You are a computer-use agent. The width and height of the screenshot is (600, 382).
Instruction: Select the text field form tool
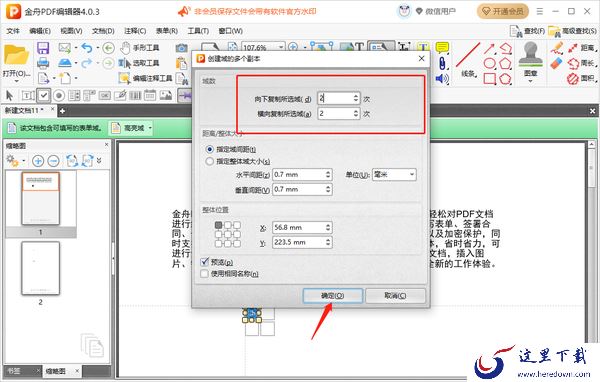coord(28,95)
